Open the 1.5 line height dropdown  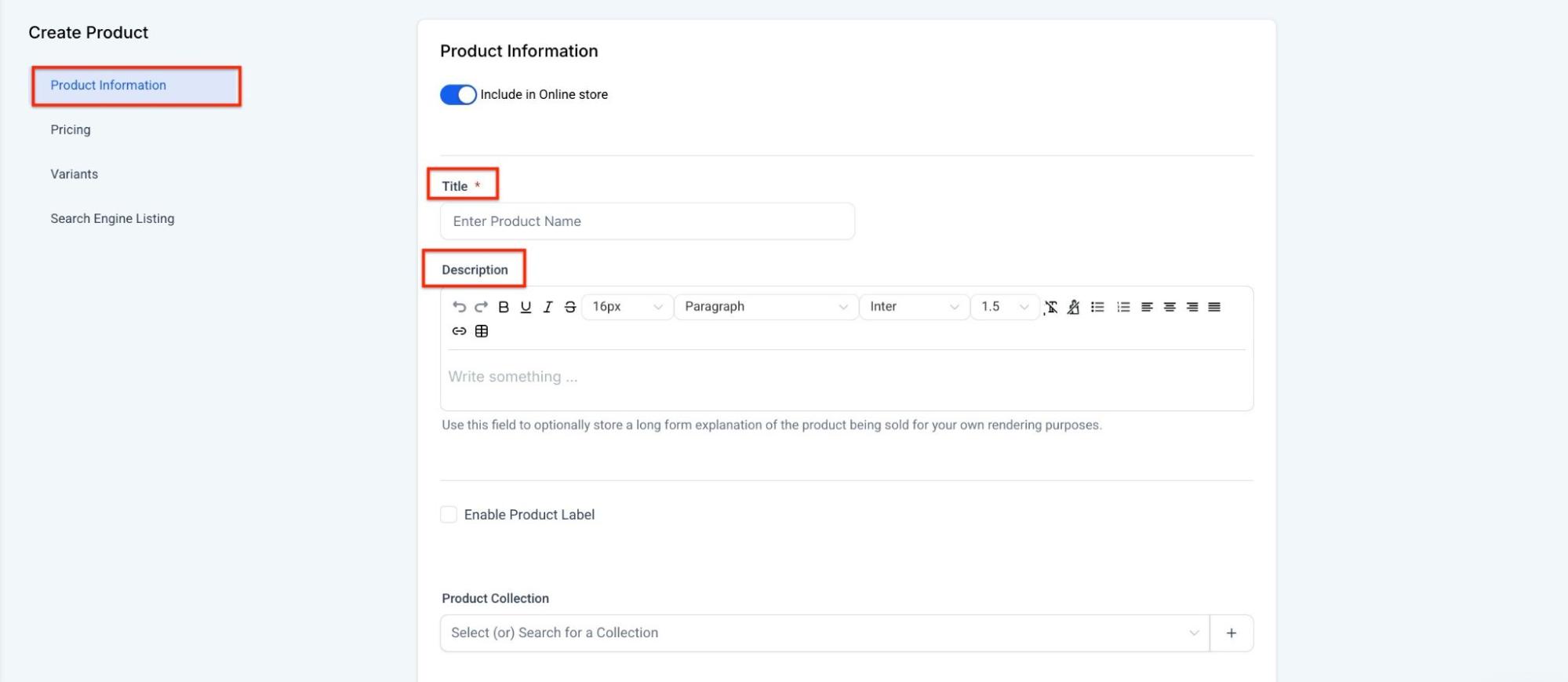[1004, 307]
